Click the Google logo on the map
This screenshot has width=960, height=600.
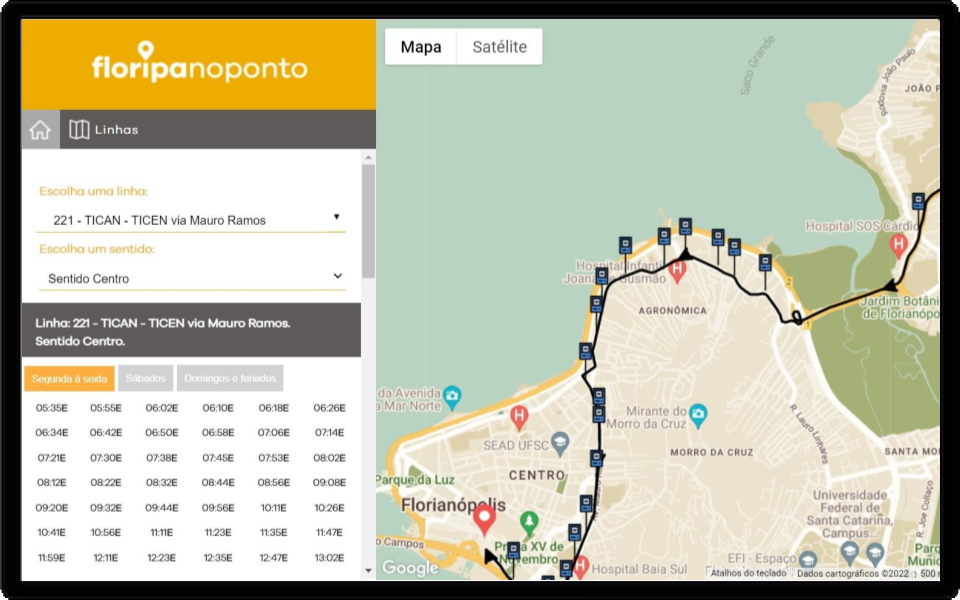(x=409, y=568)
